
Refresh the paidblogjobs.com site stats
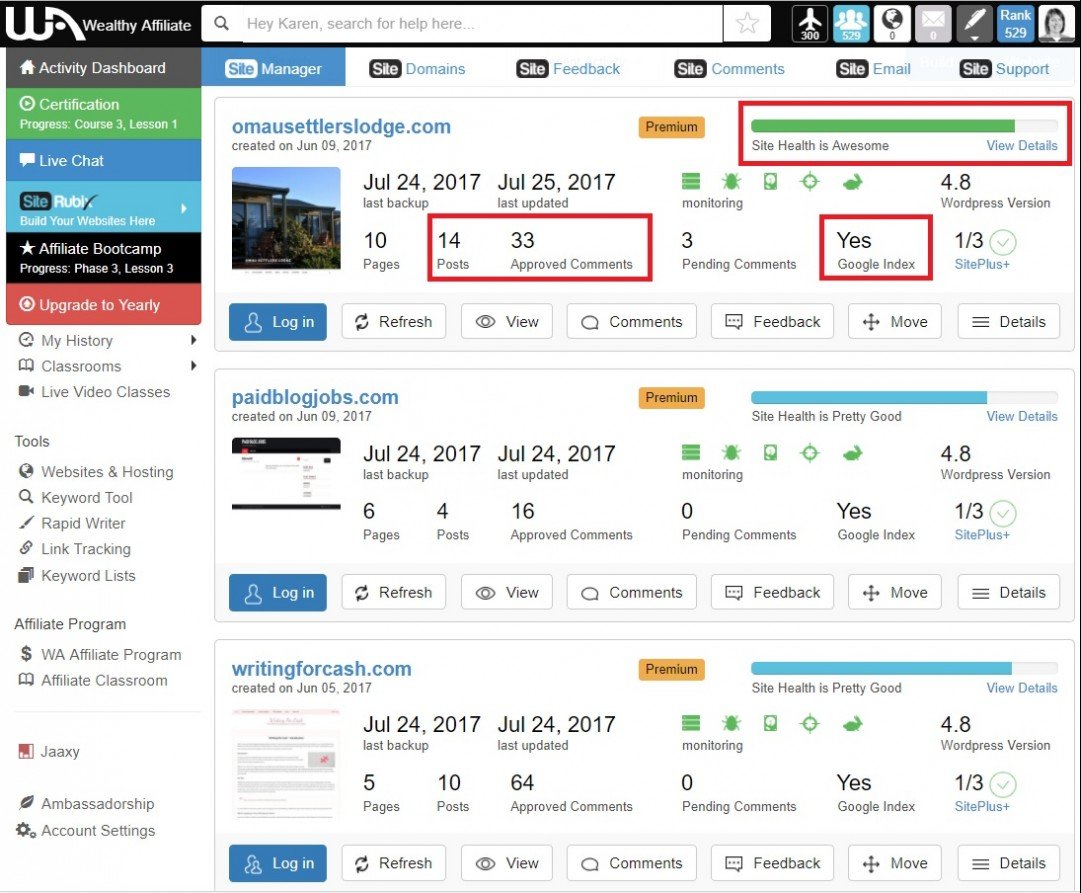(394, 592)
